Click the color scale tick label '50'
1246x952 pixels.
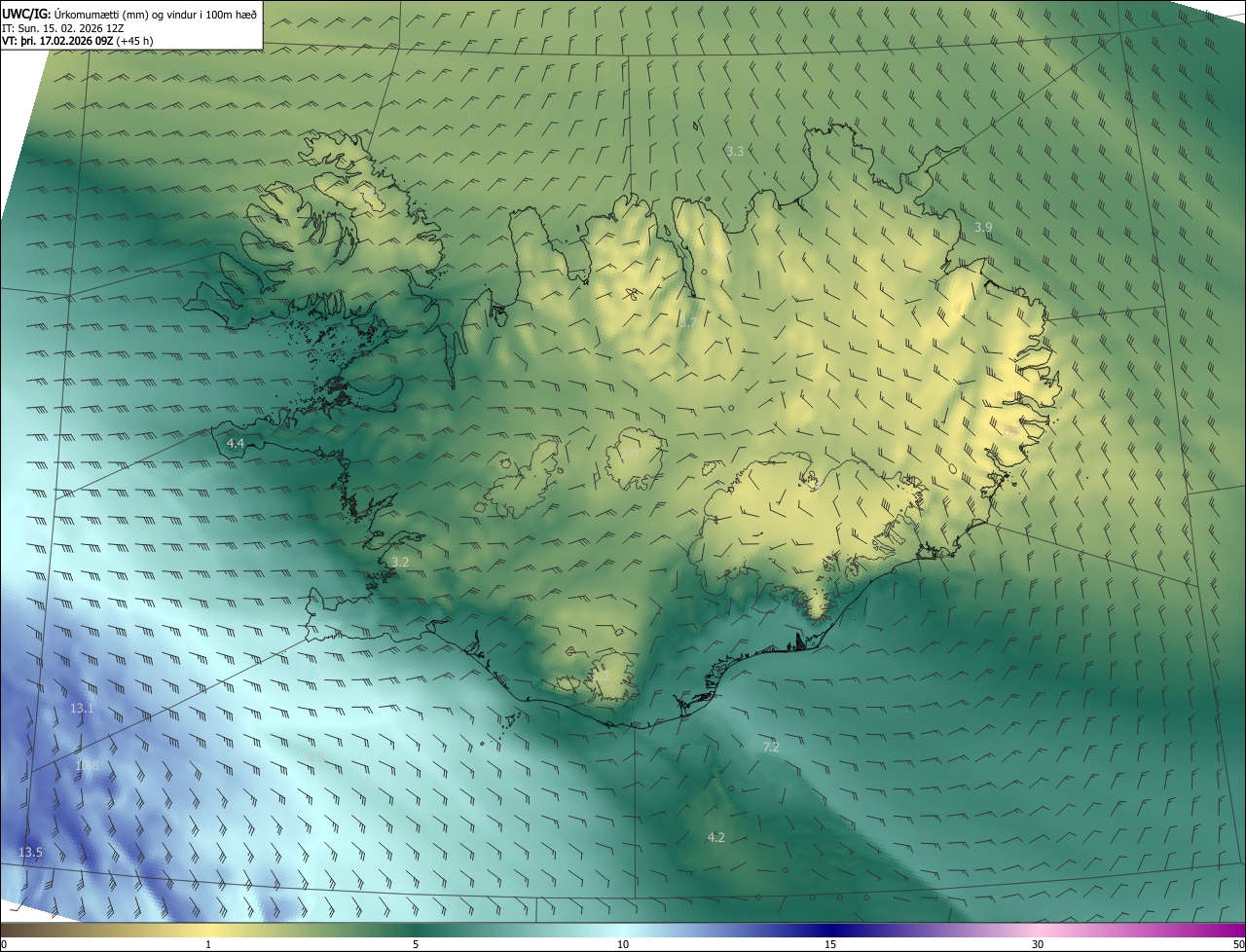1238,944
